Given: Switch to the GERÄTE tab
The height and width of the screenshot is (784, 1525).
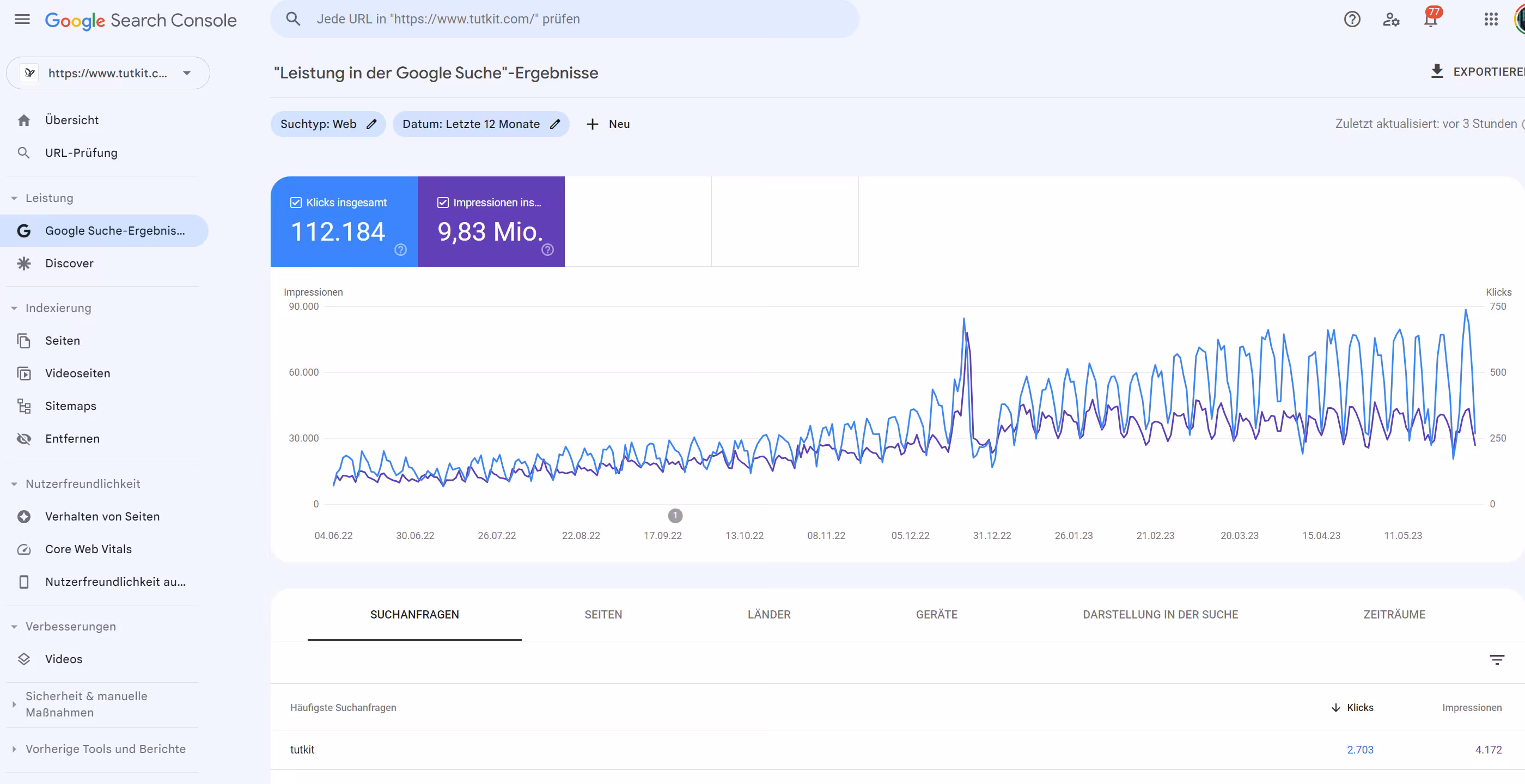Looking at the screenshot, I should [937, 614].
